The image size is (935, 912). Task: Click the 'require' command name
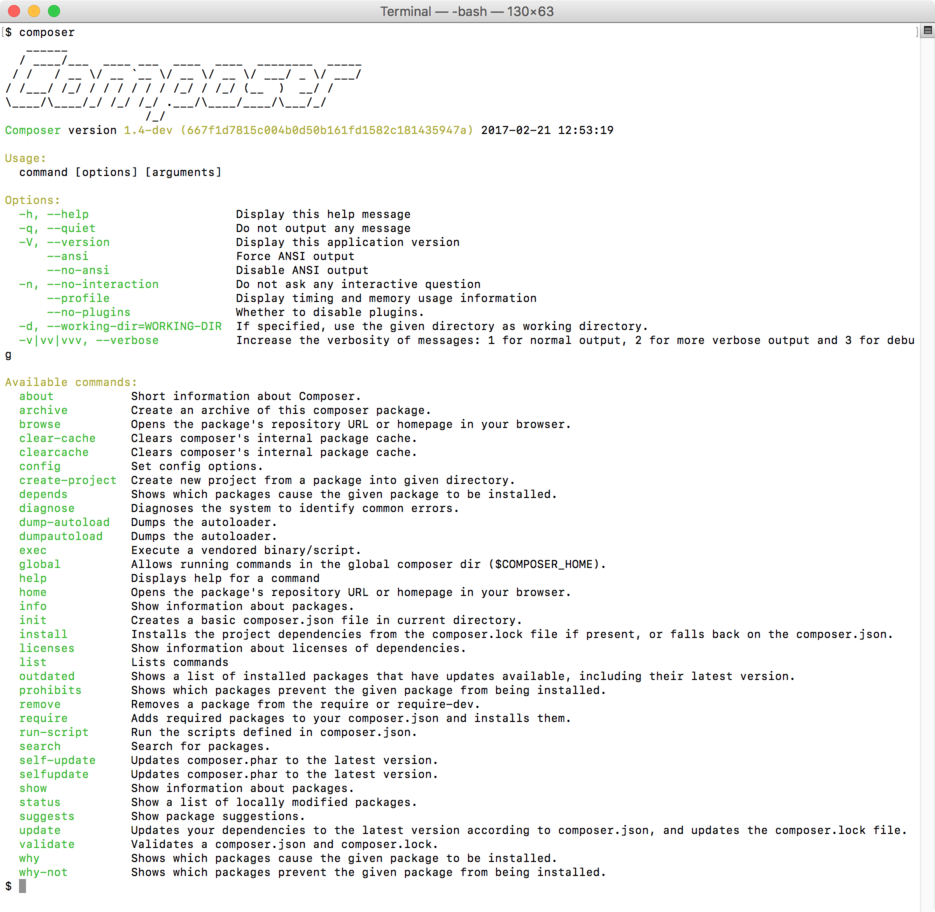[44, 719]
